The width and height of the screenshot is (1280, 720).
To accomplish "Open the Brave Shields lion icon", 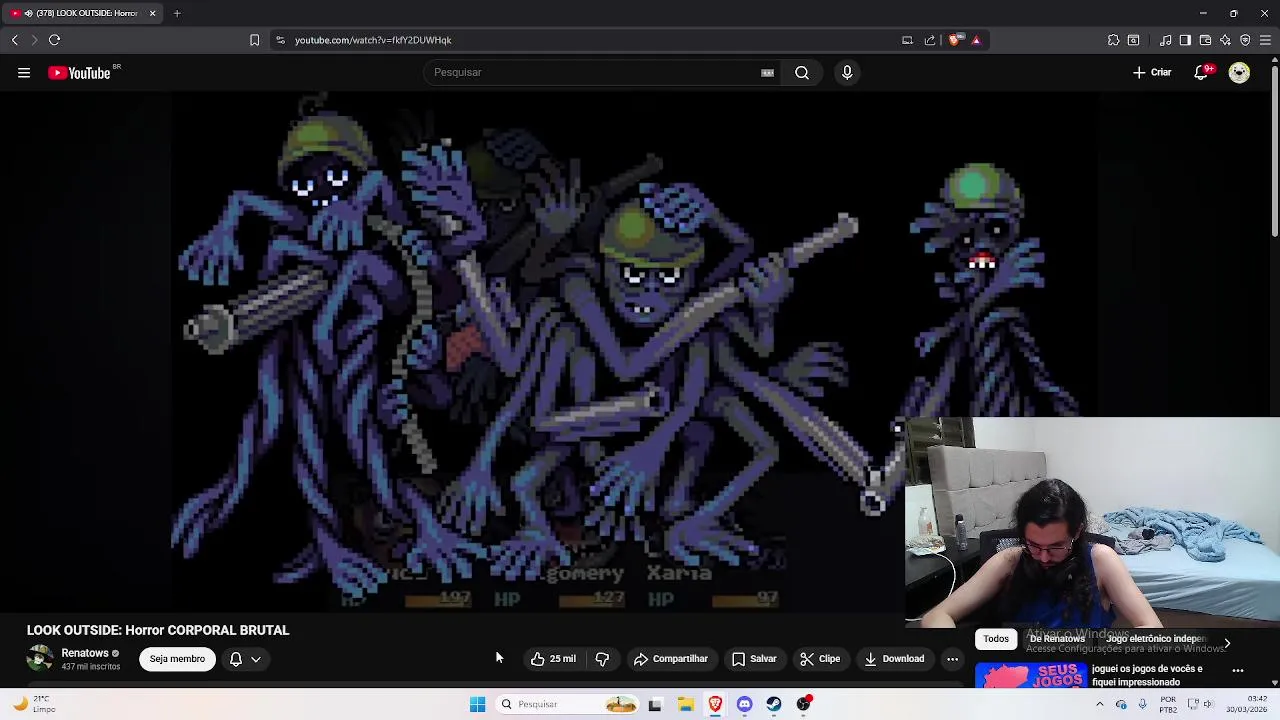I will click(x=955, y=40).
